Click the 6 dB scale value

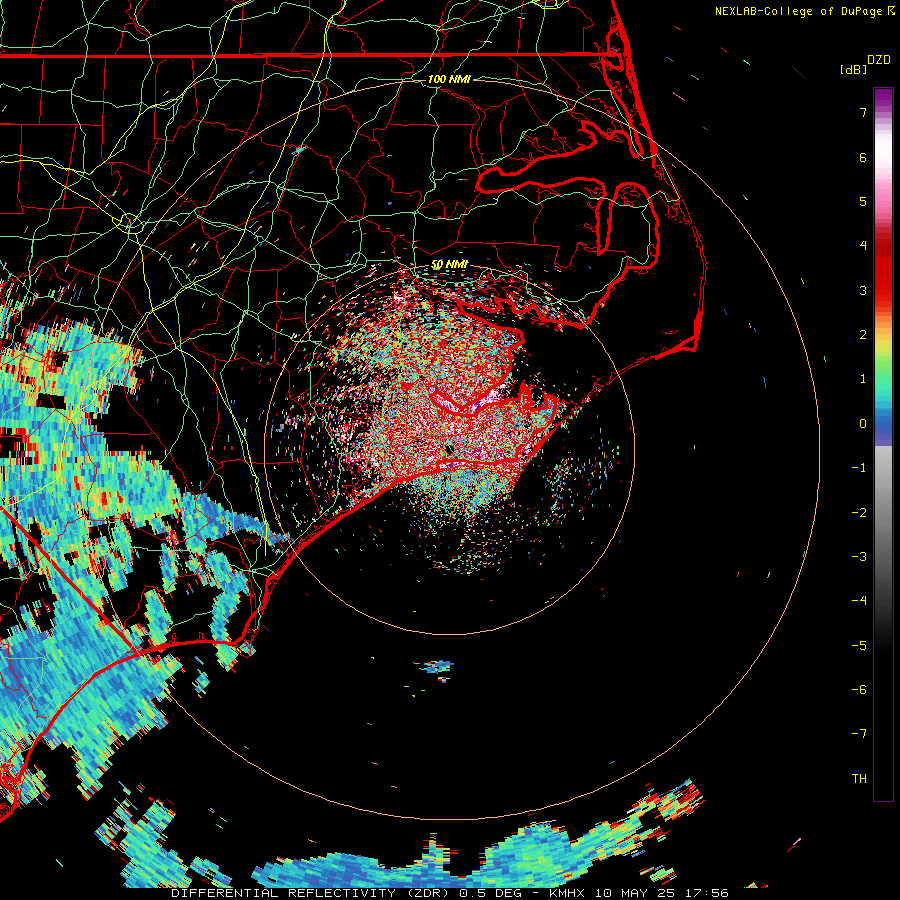point(863,157)
